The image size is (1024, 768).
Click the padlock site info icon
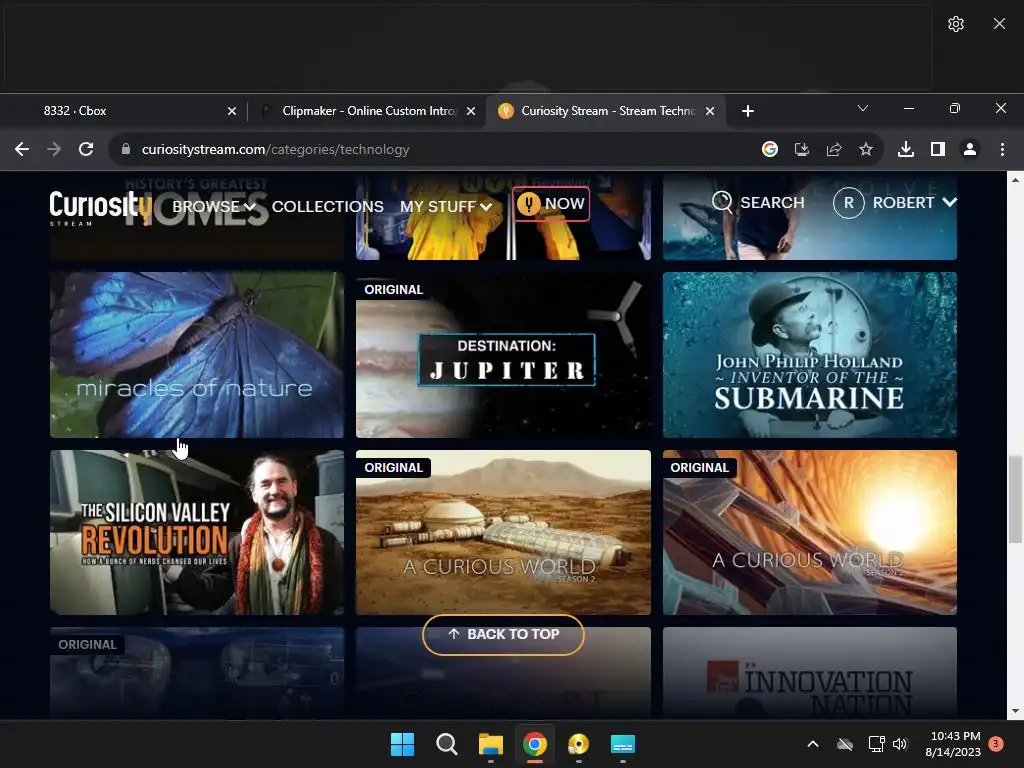[126, 150]
